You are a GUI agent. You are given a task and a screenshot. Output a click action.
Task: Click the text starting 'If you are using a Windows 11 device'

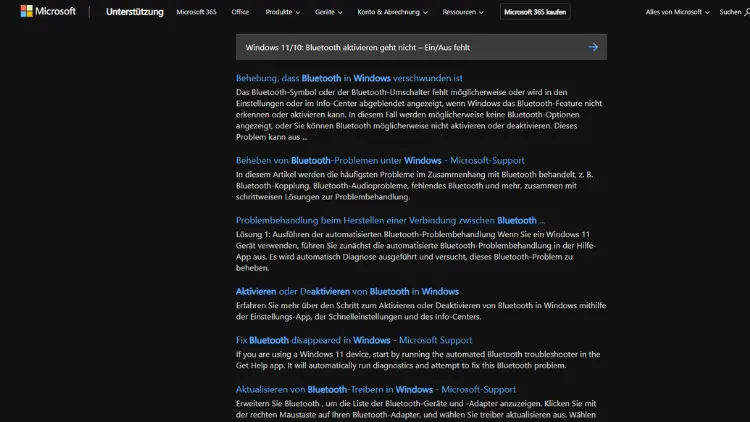tap(418, 360)
